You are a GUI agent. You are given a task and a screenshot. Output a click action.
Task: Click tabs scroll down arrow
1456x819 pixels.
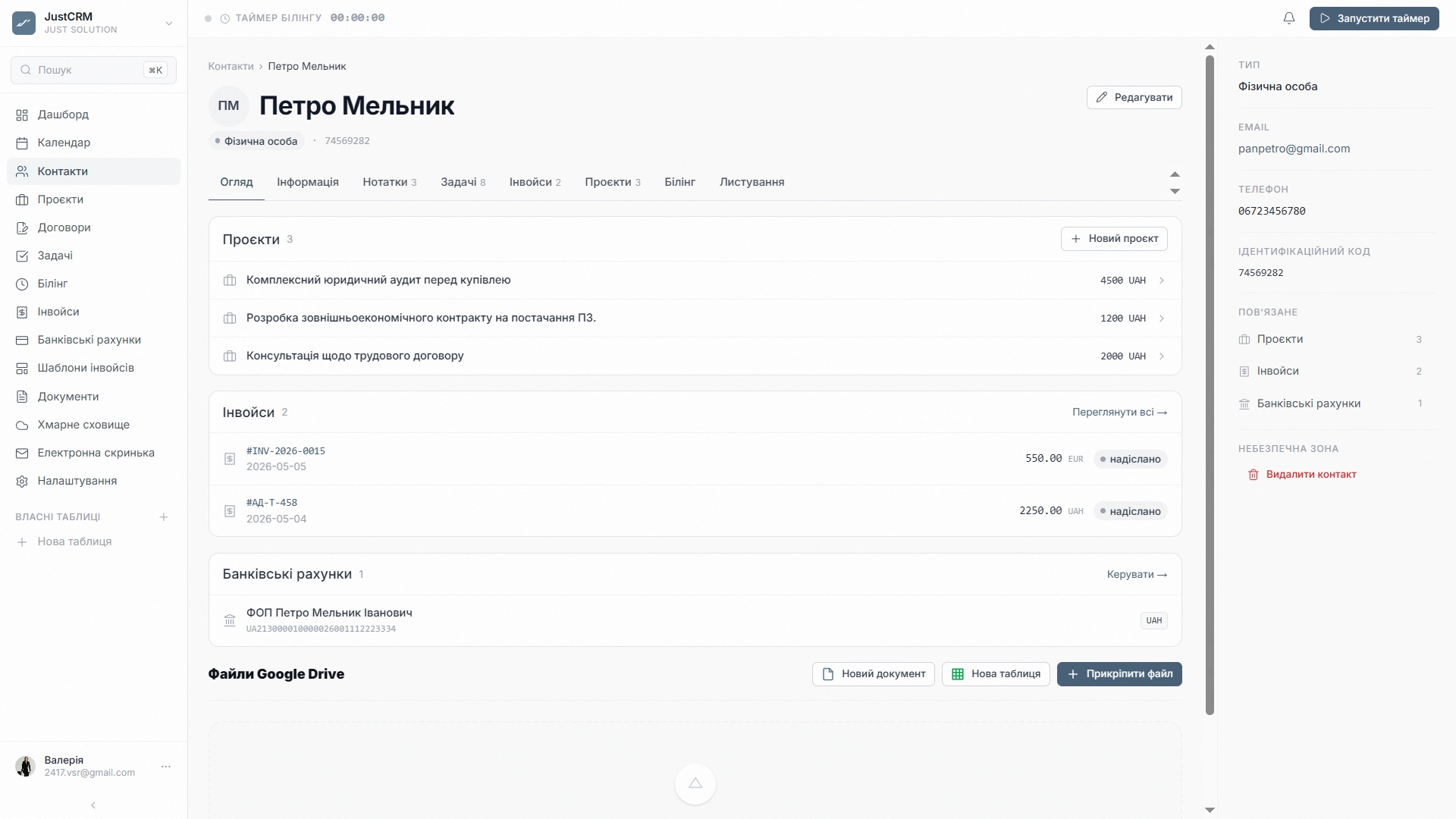coord(1175,191)
